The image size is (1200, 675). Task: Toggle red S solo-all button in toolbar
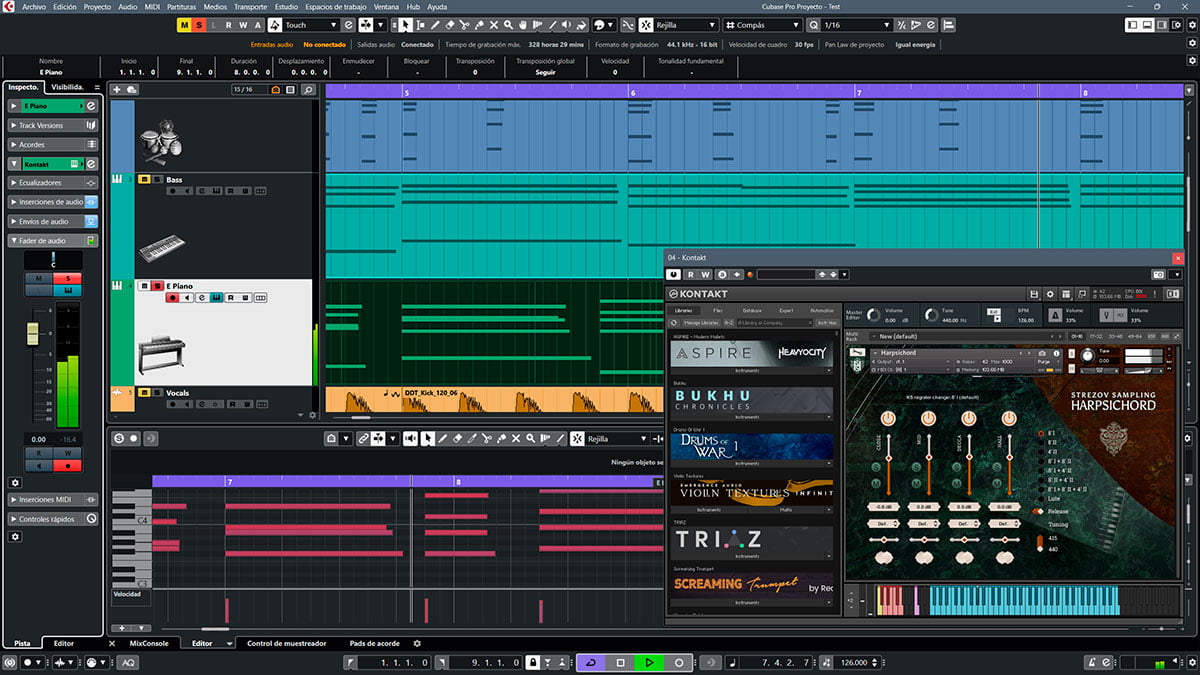[x=198, y=24]
